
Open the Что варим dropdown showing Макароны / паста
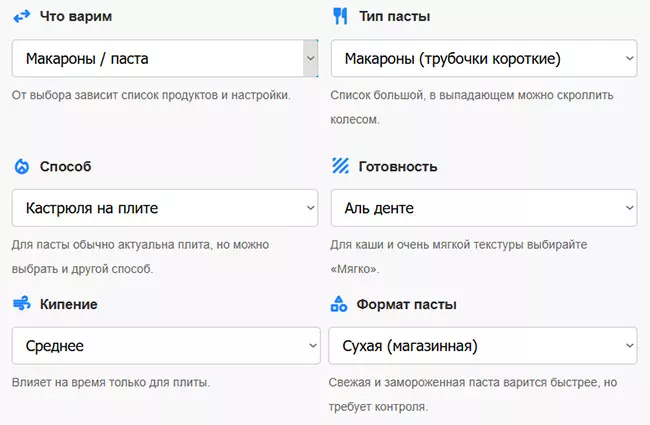pos(165,58)
